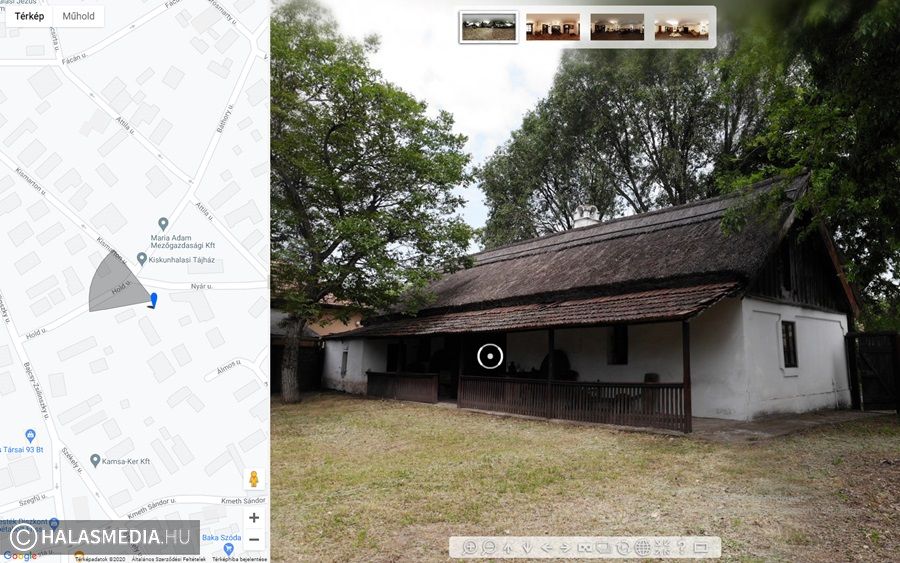Click the globe icon in panorama toolbar

point(642,548)
